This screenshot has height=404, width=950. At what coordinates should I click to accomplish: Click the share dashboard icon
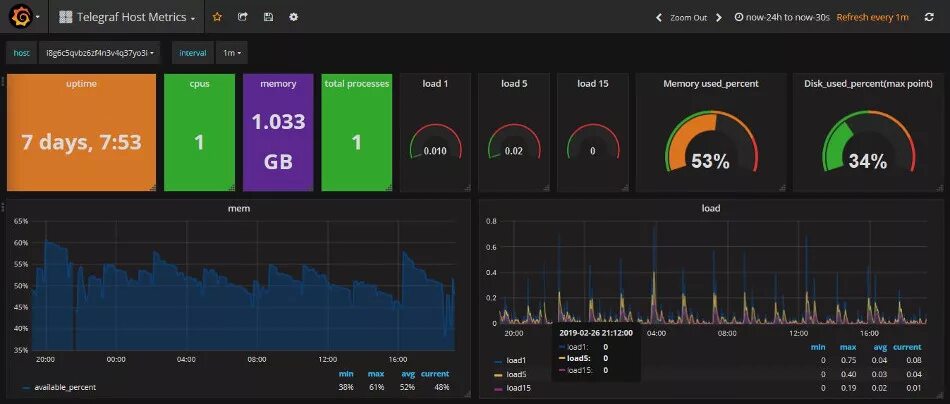click(242, 17)
